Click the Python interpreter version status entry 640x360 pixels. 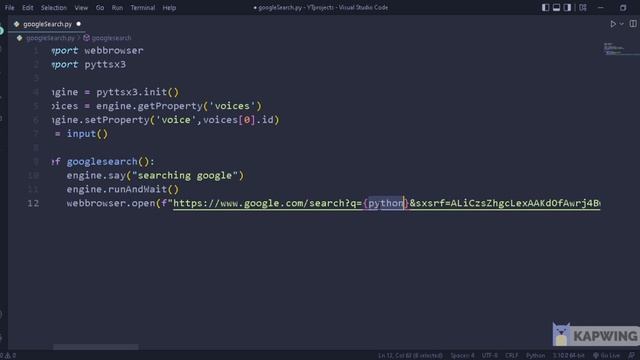pyautogui.click(x=569, y=356)
